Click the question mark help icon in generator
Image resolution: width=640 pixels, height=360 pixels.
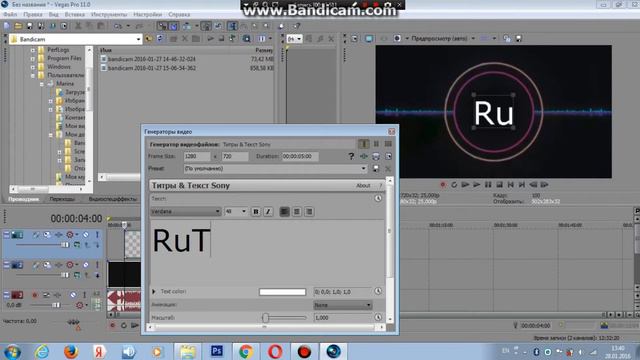click(351, 156)
